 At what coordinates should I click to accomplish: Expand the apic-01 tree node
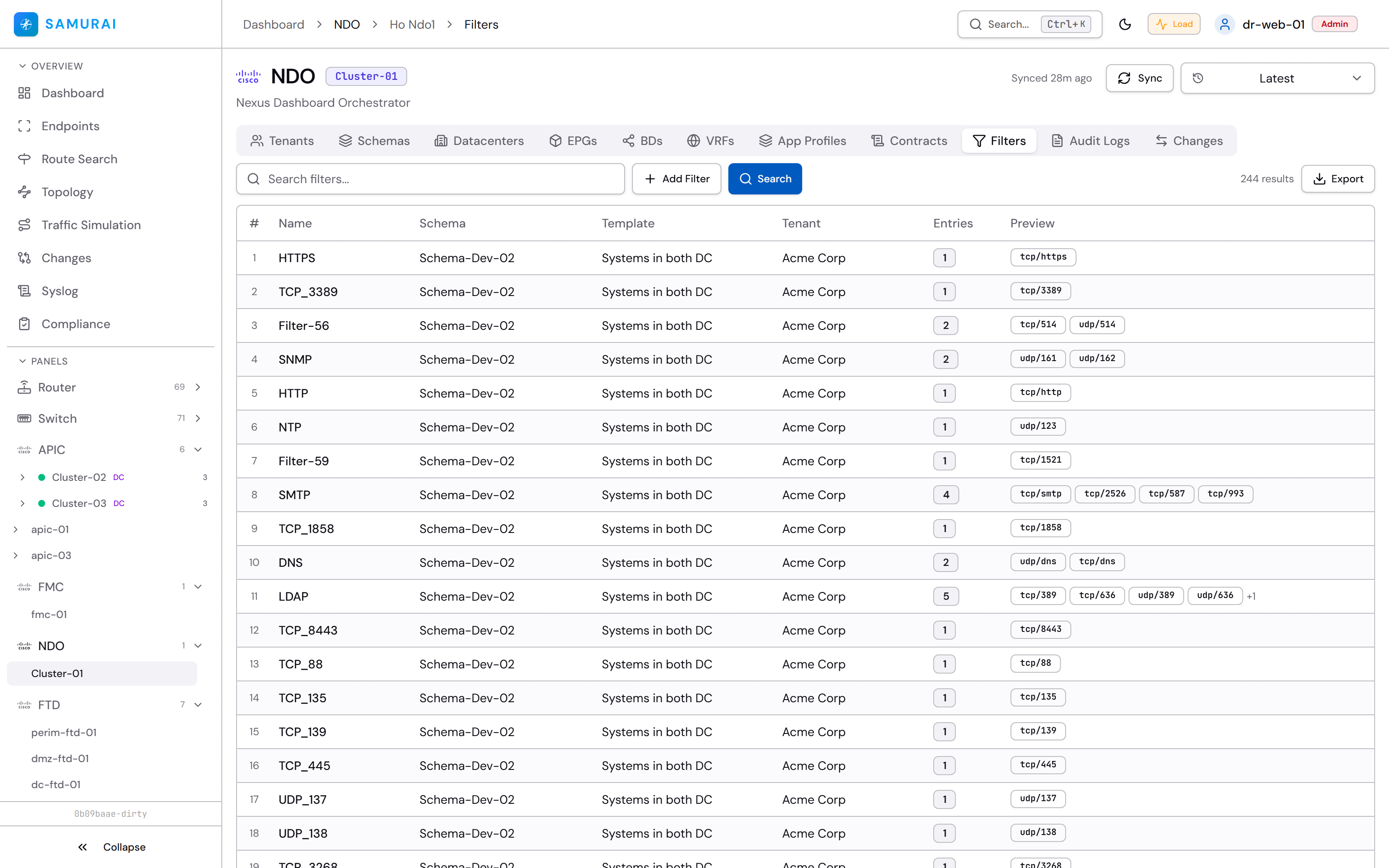(x=16, y=529)
